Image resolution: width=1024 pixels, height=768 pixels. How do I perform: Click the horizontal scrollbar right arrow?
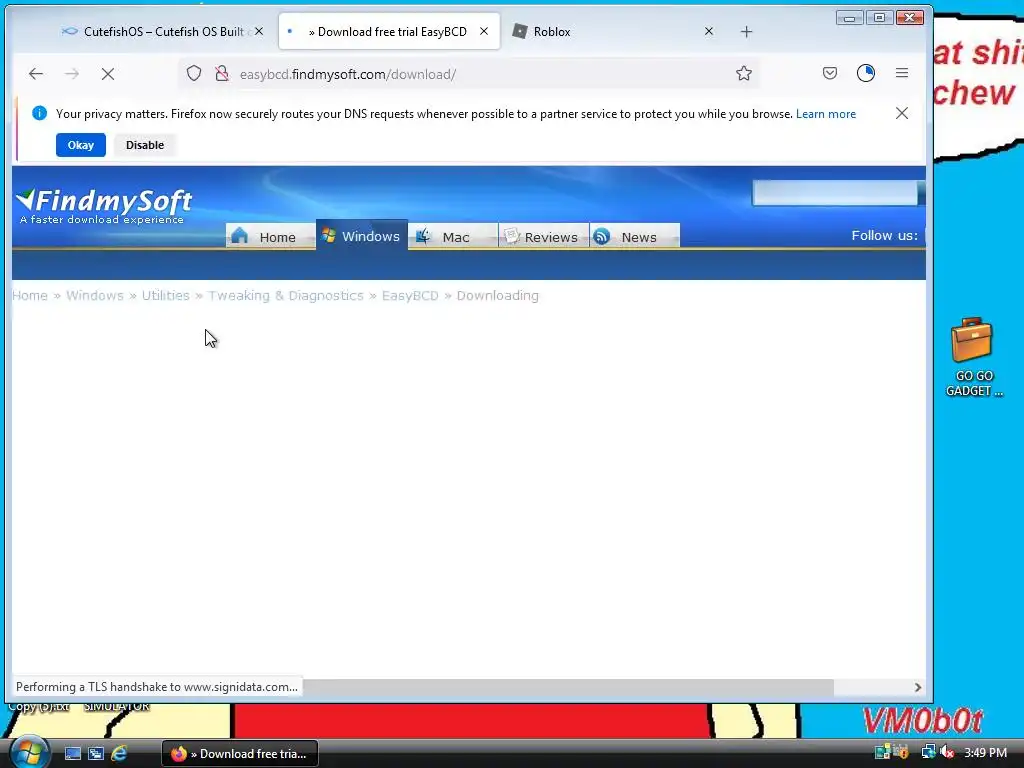click(918, 687)
